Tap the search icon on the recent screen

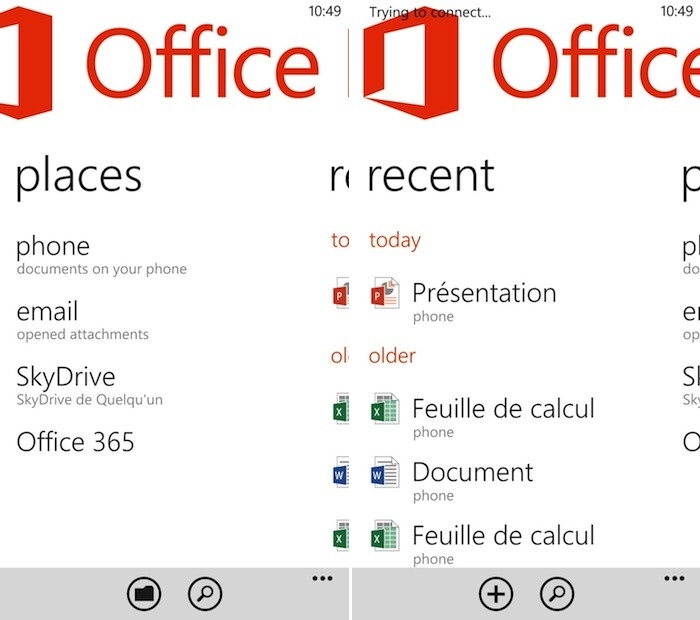tap(557, 594)
